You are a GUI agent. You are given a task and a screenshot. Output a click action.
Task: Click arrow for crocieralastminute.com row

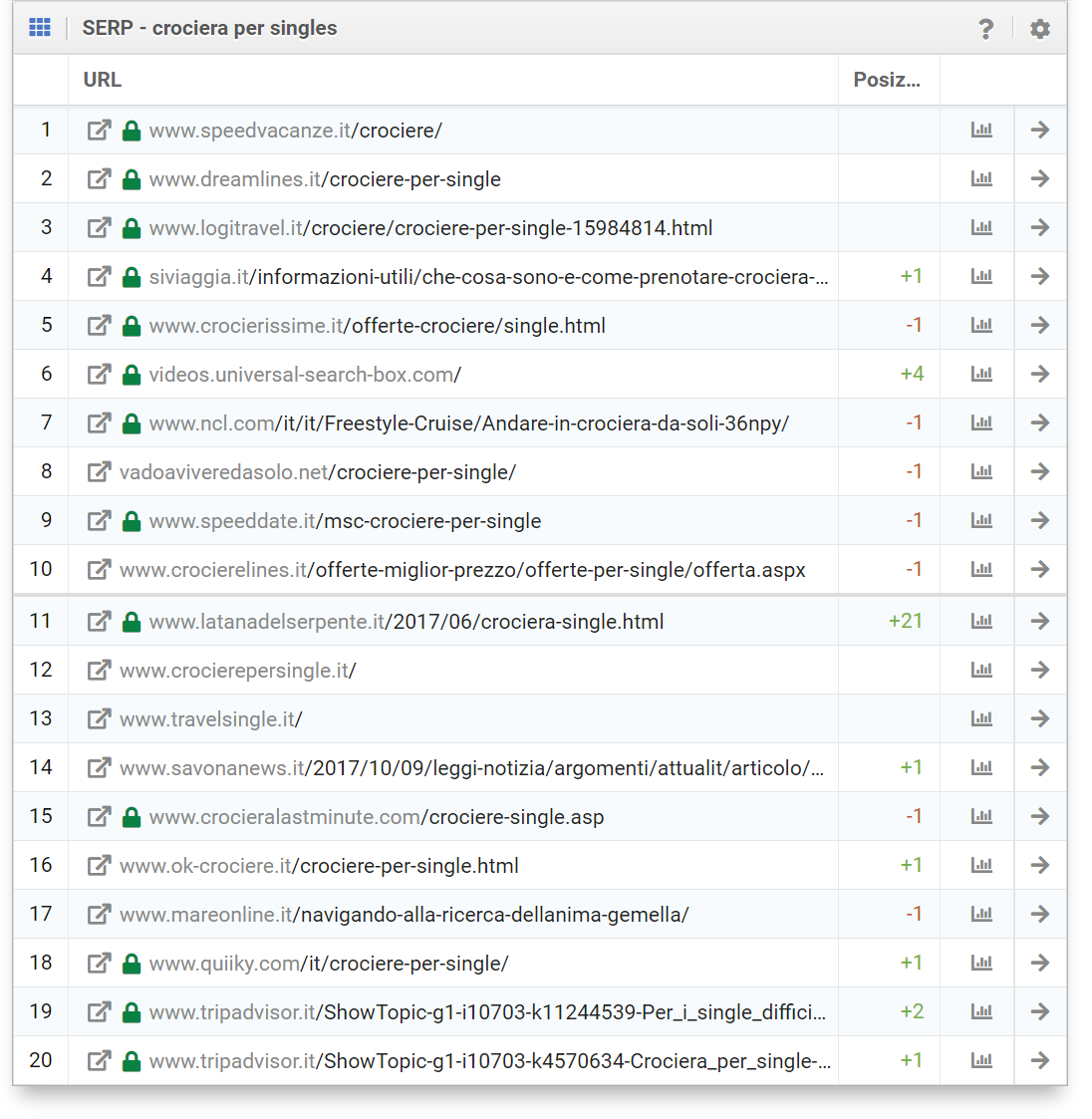[1040, 816]
